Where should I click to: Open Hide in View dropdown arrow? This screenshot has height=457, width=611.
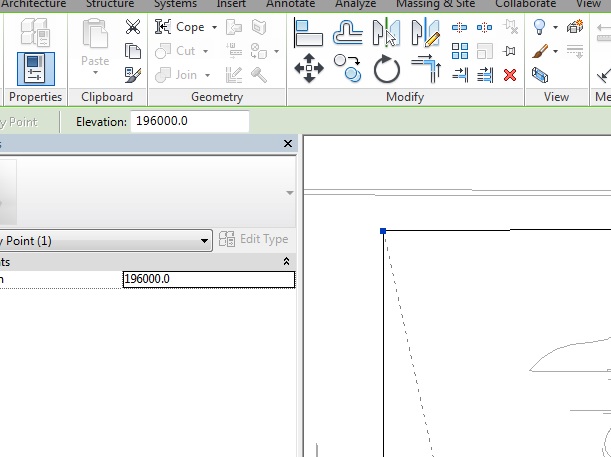(555, 27)
